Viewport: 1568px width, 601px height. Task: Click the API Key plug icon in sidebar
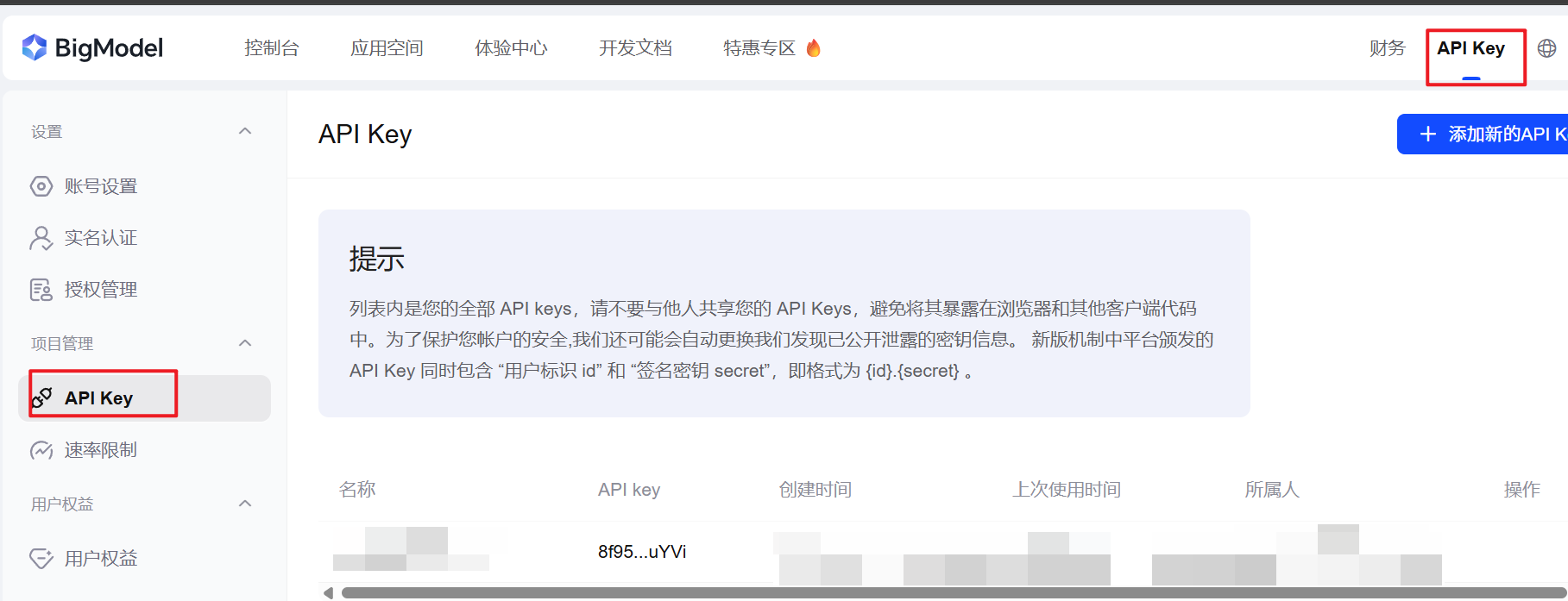pos(41,398)
